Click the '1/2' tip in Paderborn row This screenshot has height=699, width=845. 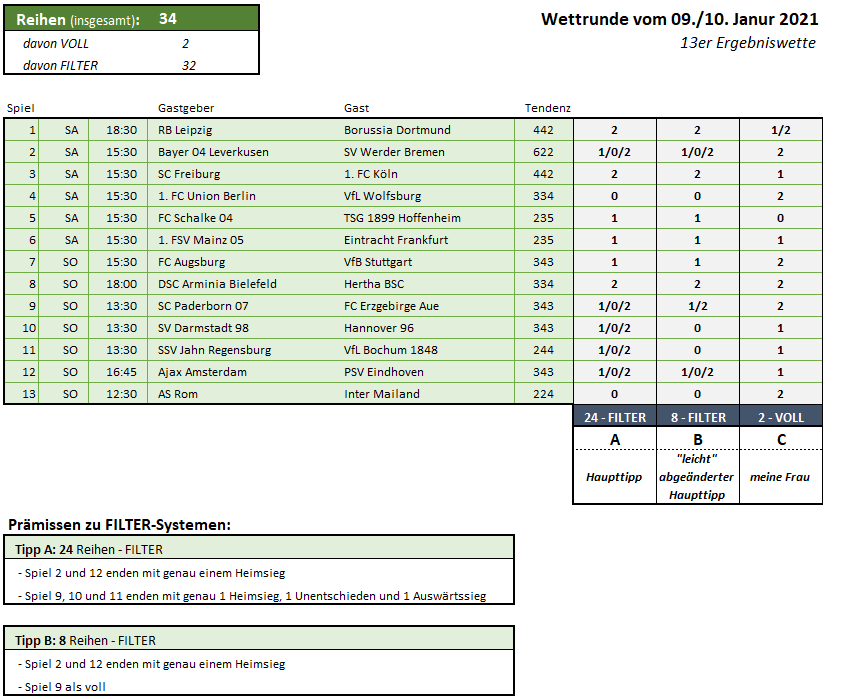tap(697, 306)
